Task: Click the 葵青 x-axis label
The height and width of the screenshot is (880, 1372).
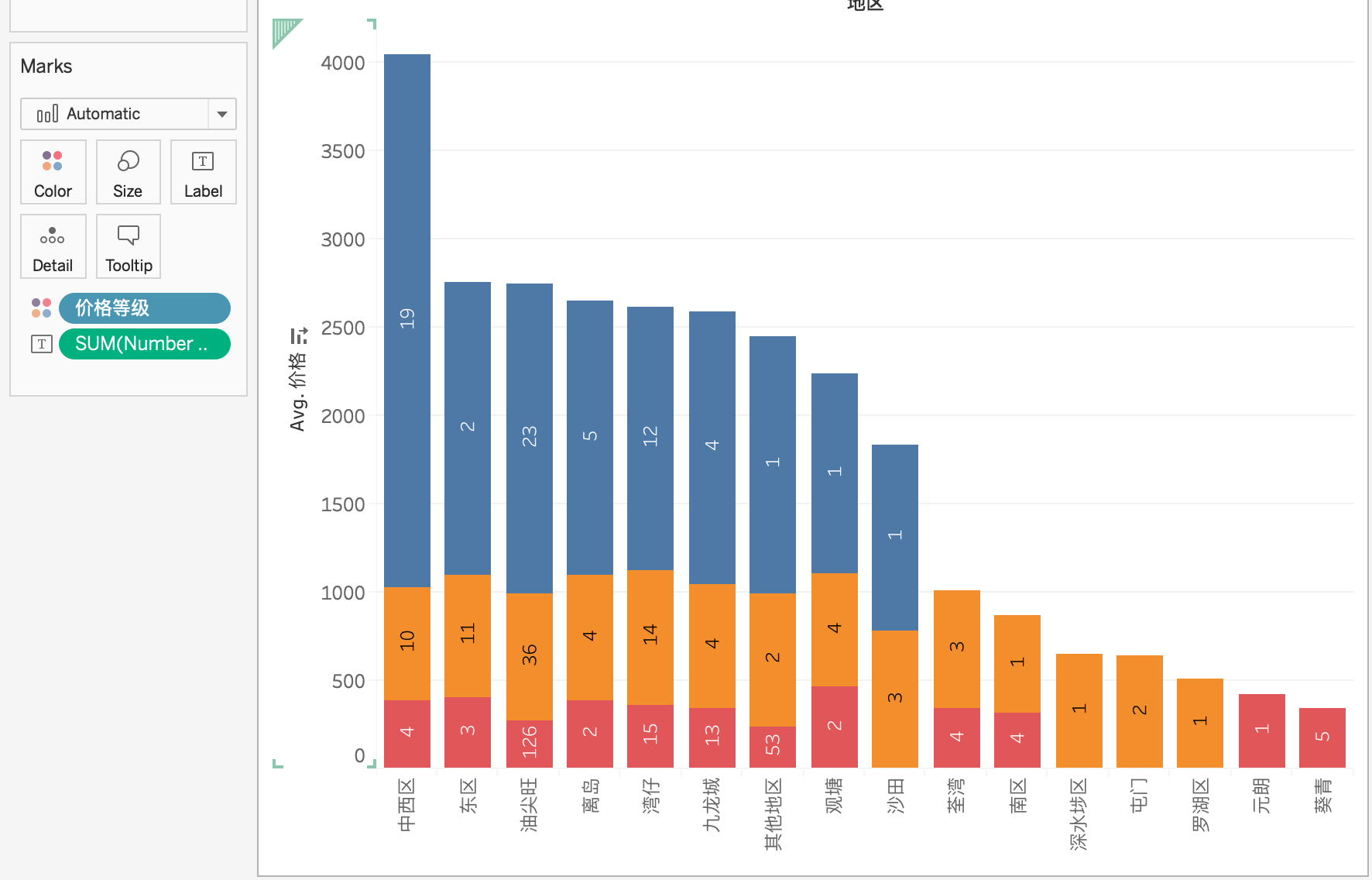Action: [x=1322, y=796]
